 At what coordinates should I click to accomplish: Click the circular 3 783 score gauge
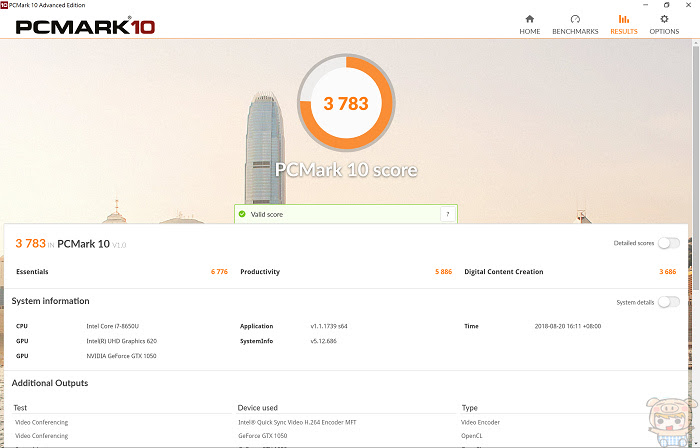[346, 103]
